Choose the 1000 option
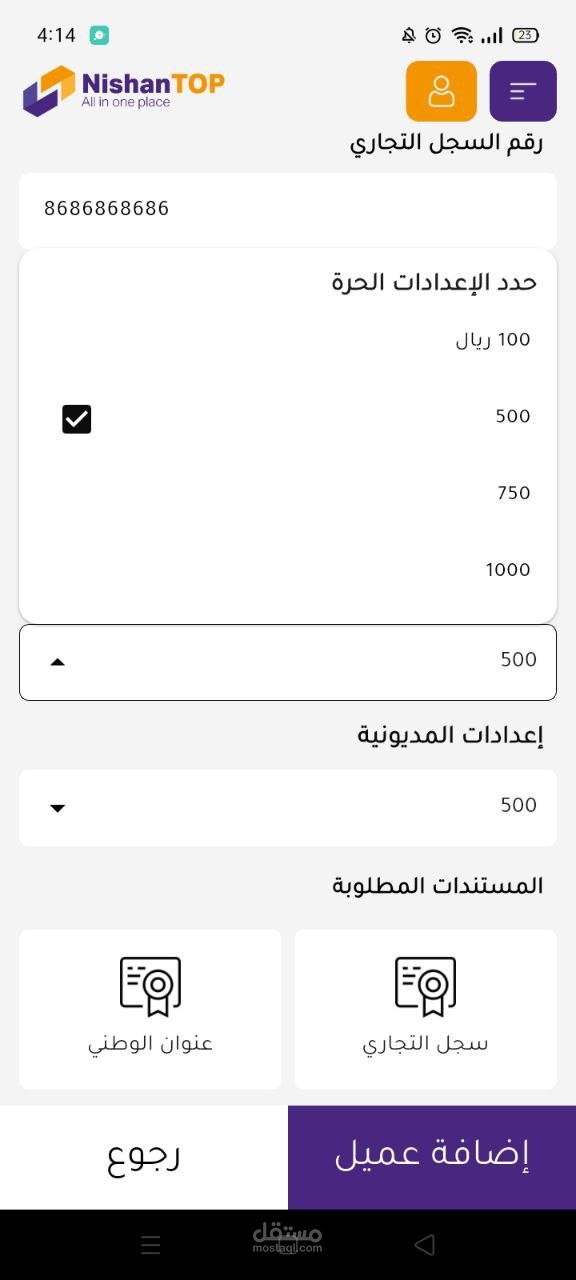The width and height of the screenshot is (576, 1280). pos(288,570)
